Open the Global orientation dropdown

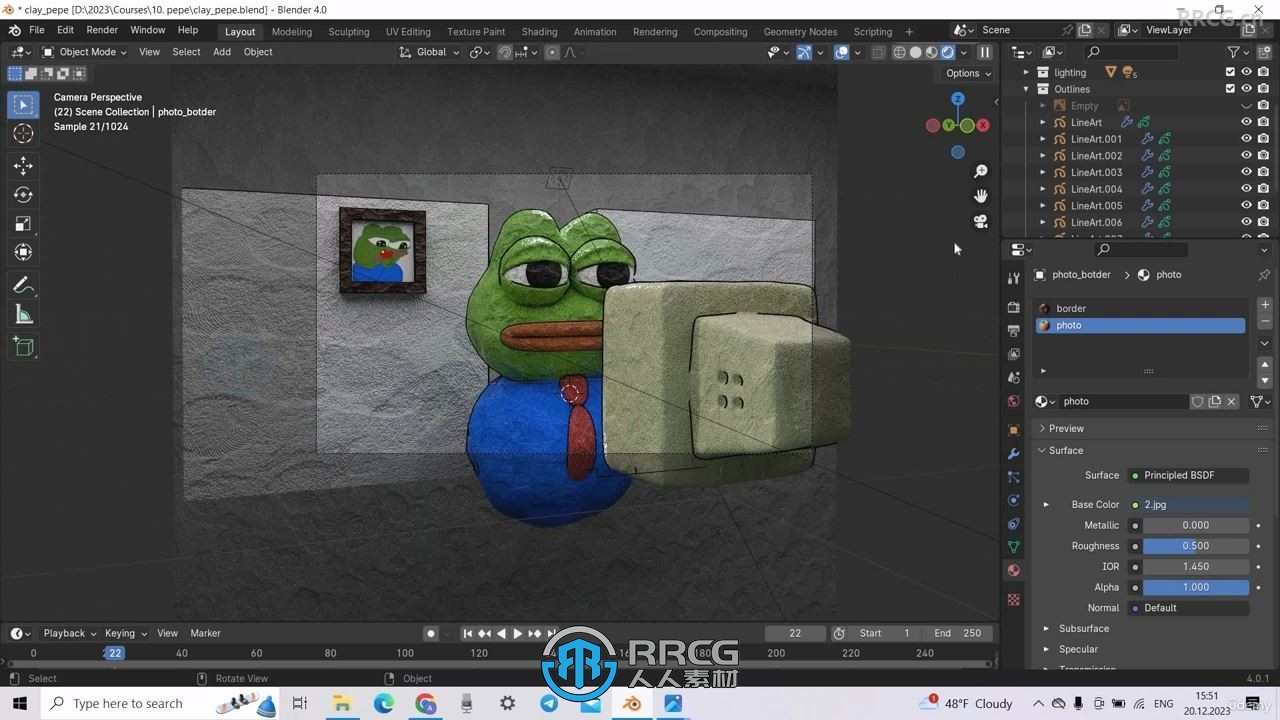click(x=430, y=52)
